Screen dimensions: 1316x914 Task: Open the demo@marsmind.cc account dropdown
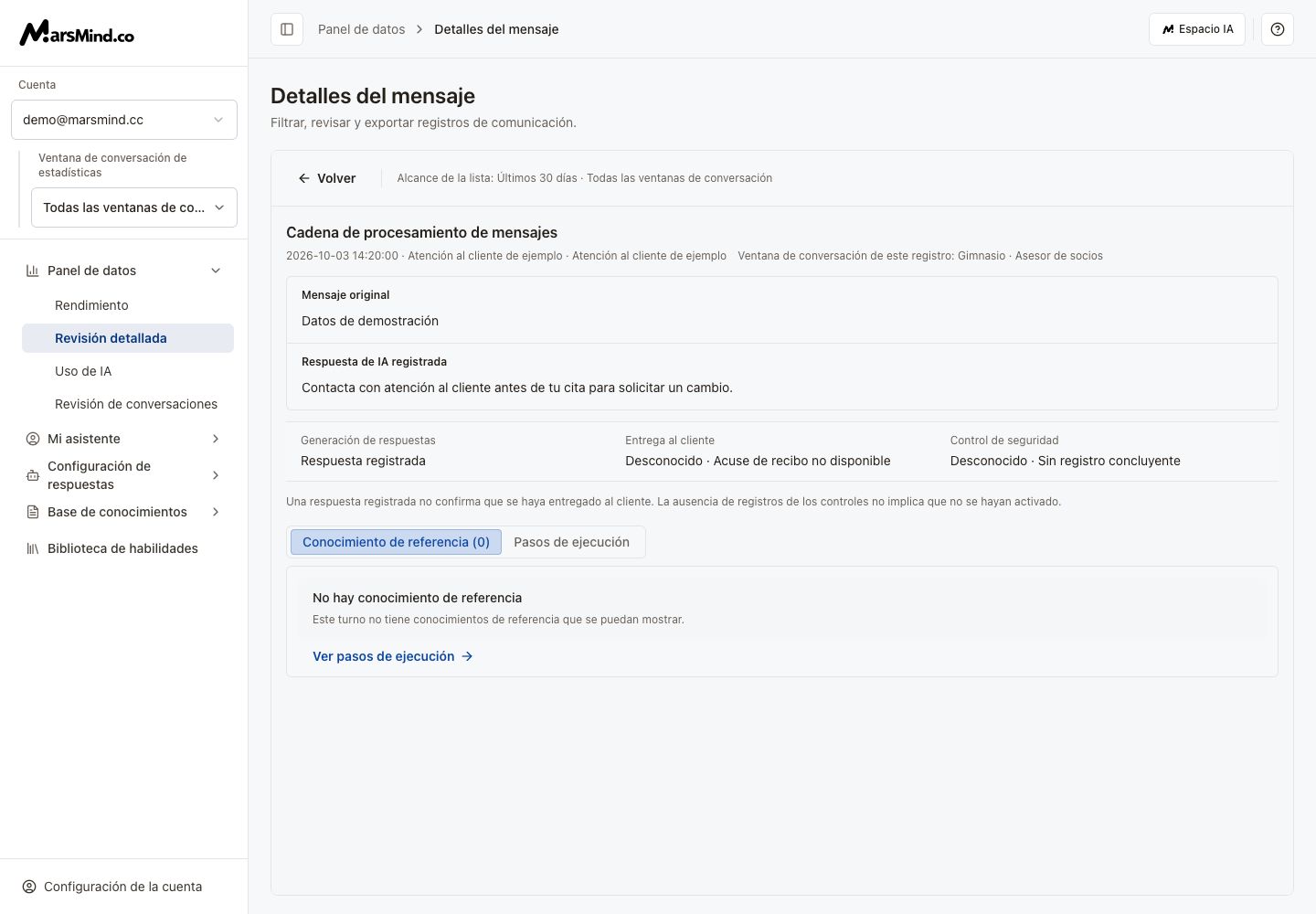124,120
